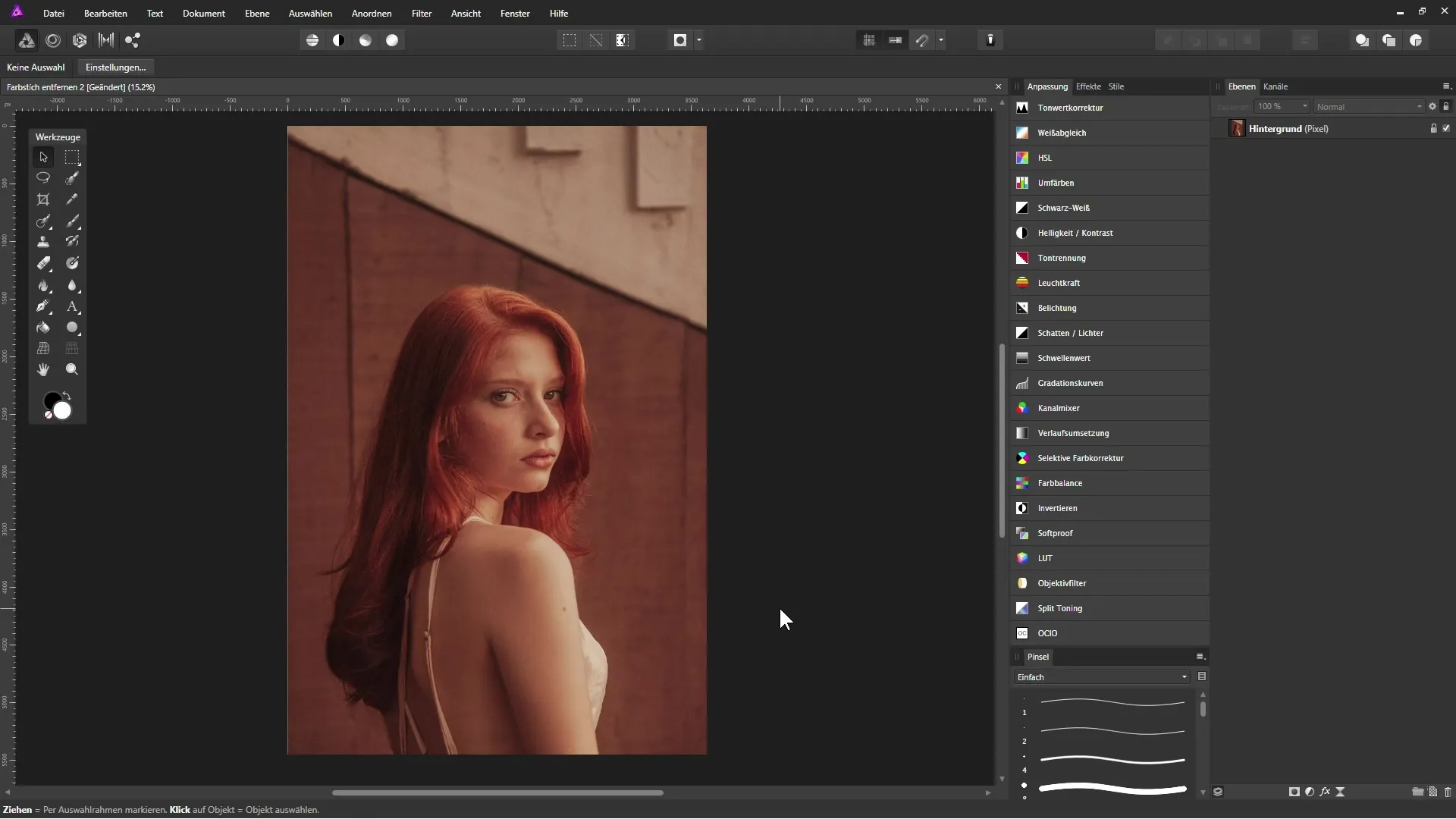This screenshot has height=819, width=1456.
Task: Apply auto white balance from toolbar
Action: tap(392, 40)
